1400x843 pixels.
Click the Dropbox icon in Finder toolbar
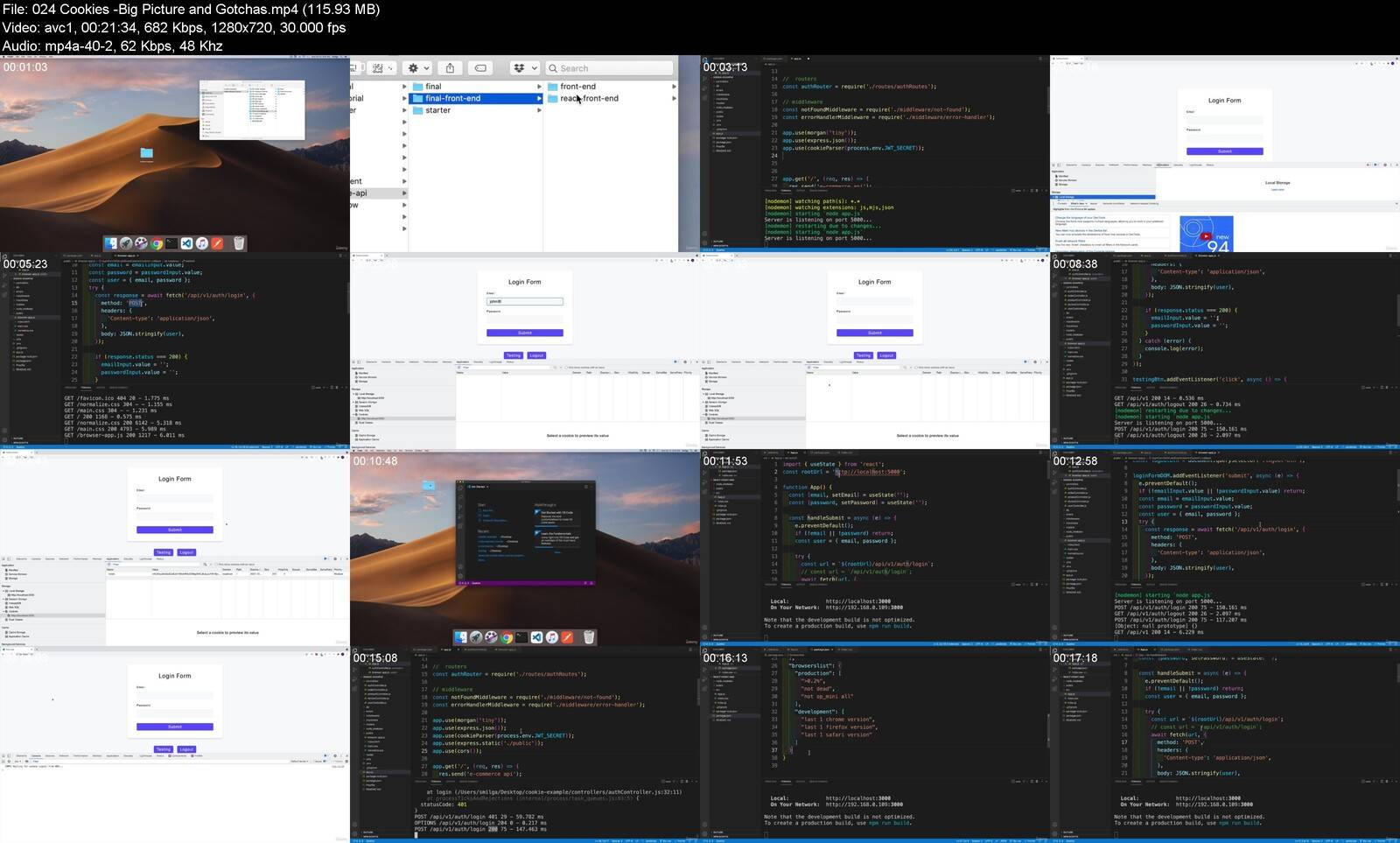click(519, 68)
